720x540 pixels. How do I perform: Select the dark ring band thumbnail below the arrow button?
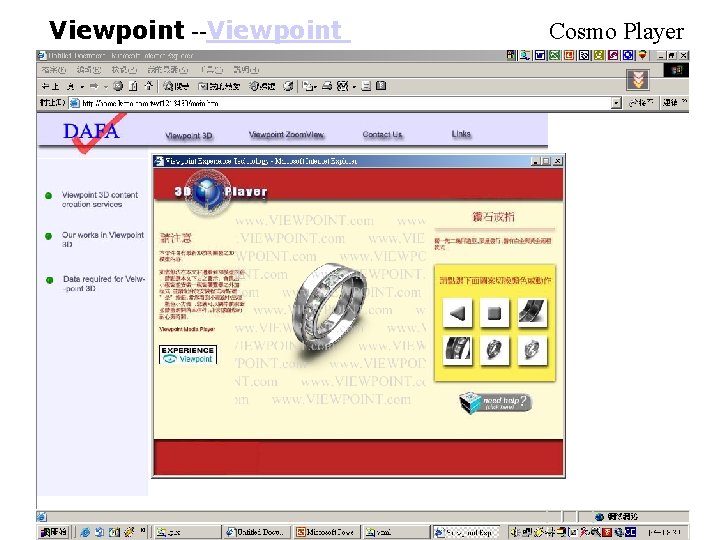[x=458, y=350]
